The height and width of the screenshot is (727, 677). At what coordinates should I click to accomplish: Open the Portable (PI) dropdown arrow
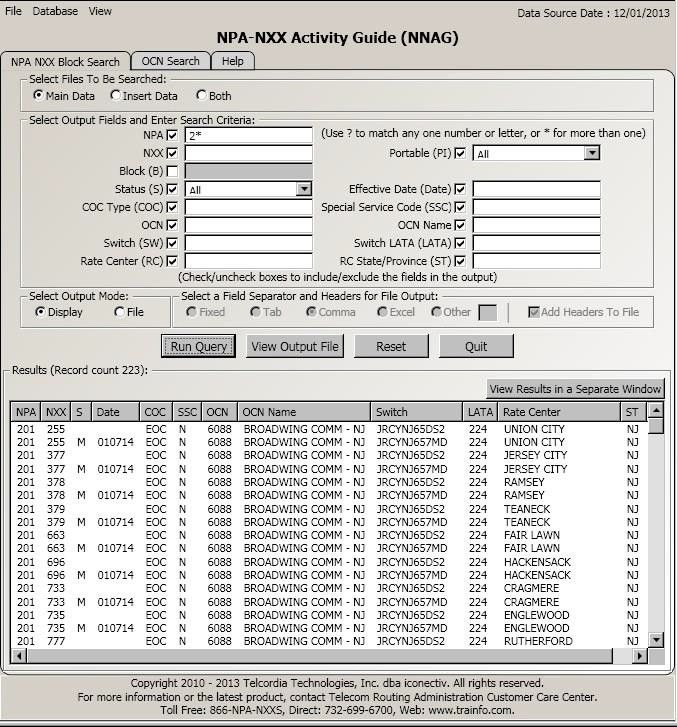point(592,153)
